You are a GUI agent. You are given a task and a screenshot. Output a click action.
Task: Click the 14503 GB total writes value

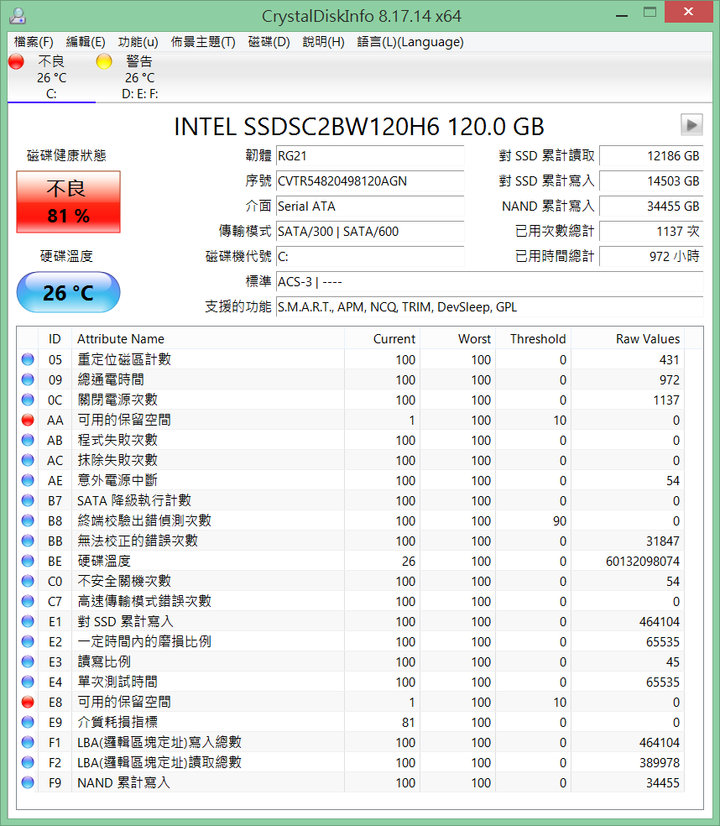pos(651,181)
